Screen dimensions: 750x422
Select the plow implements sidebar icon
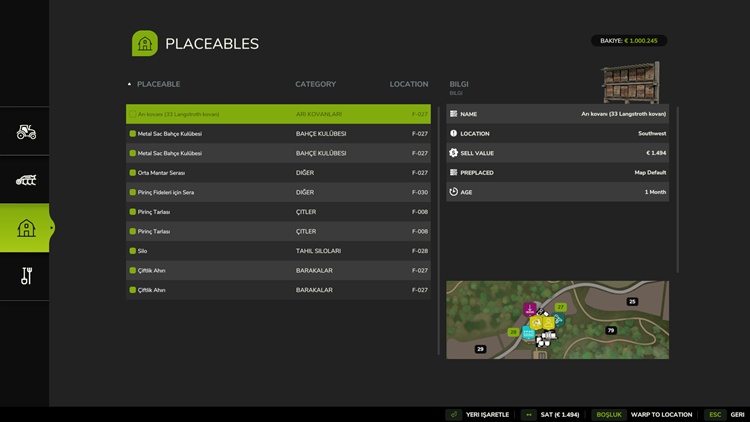click(x=26, y=180)
